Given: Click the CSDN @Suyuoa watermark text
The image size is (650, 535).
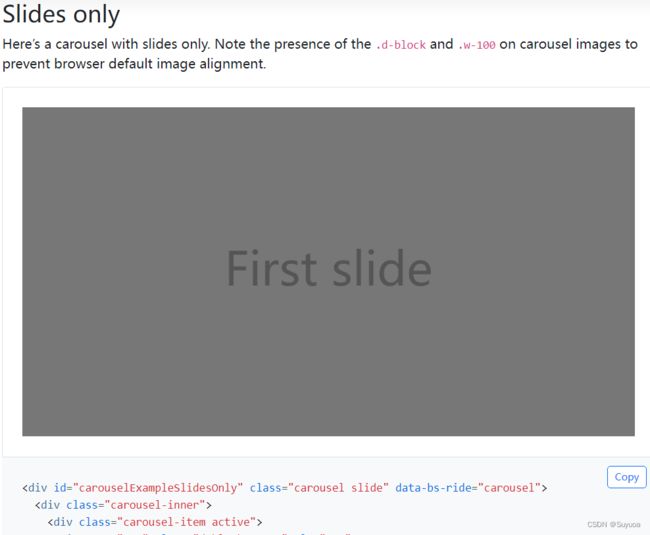Looking at the screenshot, I should point(614,525).
